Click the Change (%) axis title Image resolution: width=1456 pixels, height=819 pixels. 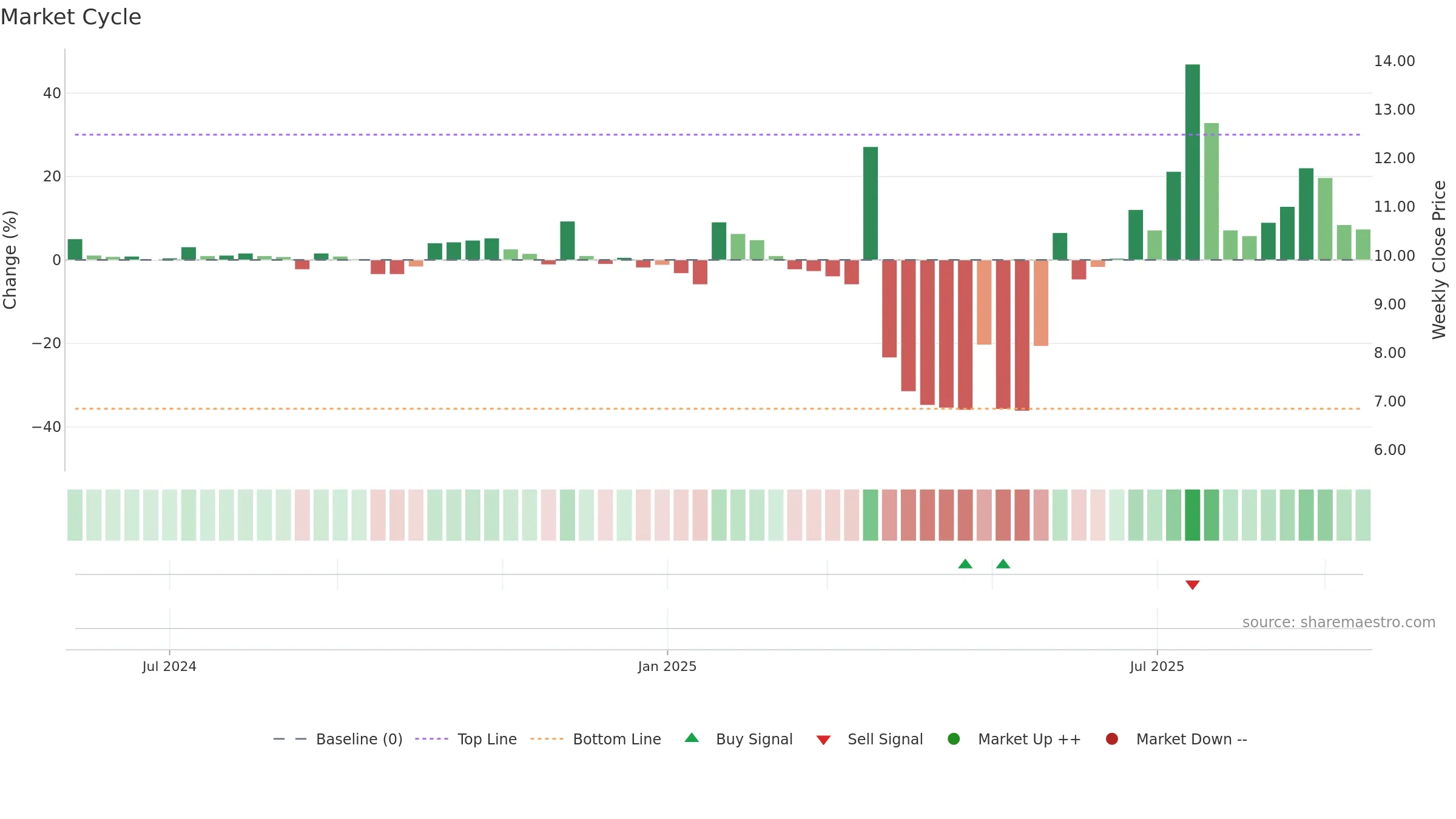10,260
